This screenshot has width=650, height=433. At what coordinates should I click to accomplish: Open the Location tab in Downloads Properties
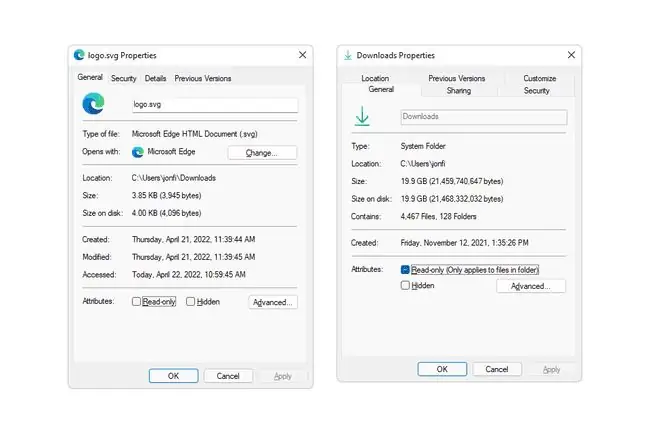pyautogui.click(x=375, y=78)
